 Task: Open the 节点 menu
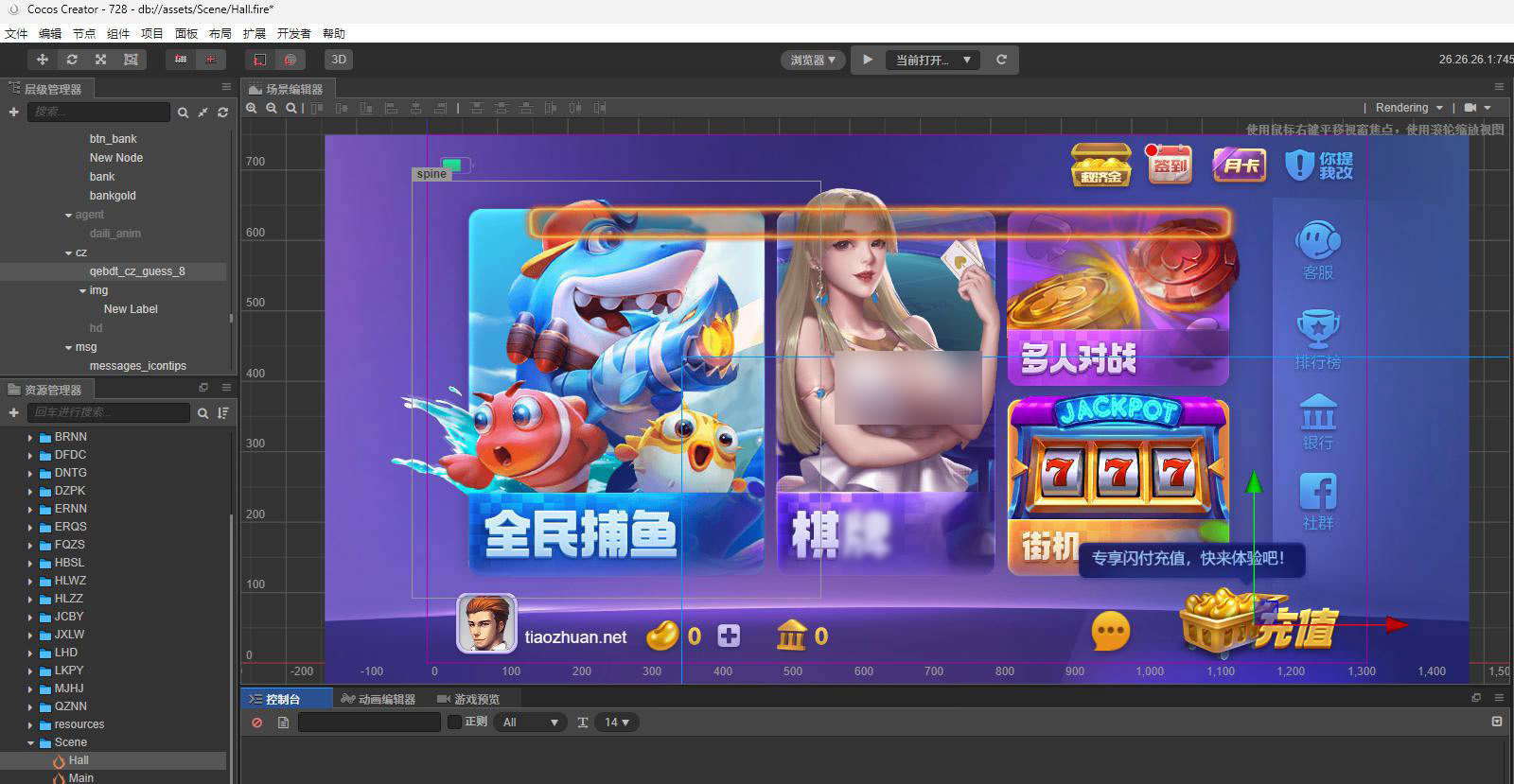coord(84,33)
